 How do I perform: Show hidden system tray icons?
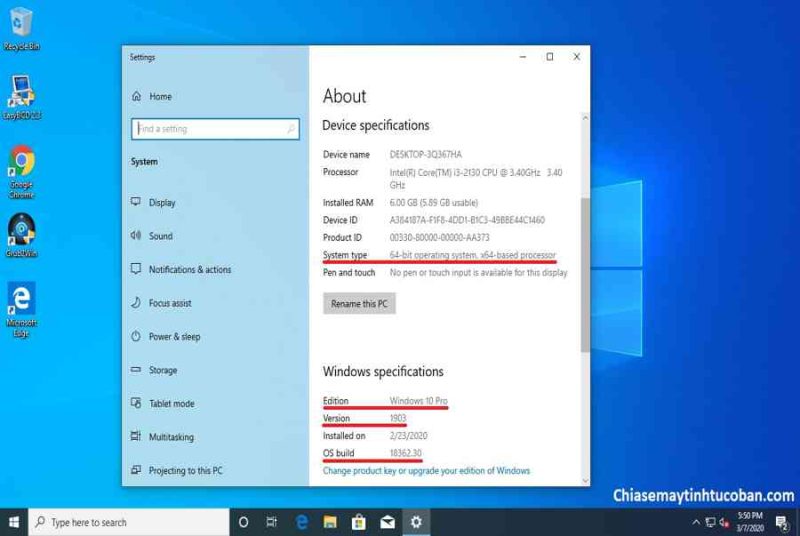(x=696, y=522)
